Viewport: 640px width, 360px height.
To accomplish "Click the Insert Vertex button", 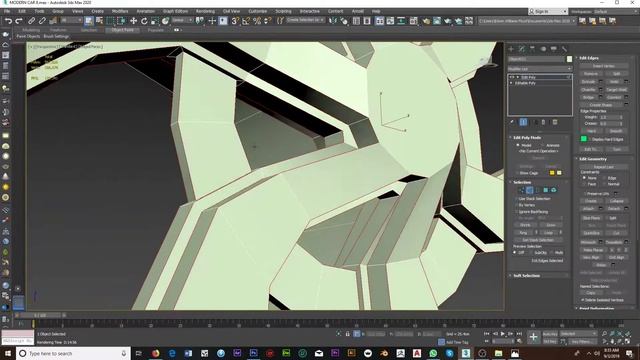I will point(604,66).
